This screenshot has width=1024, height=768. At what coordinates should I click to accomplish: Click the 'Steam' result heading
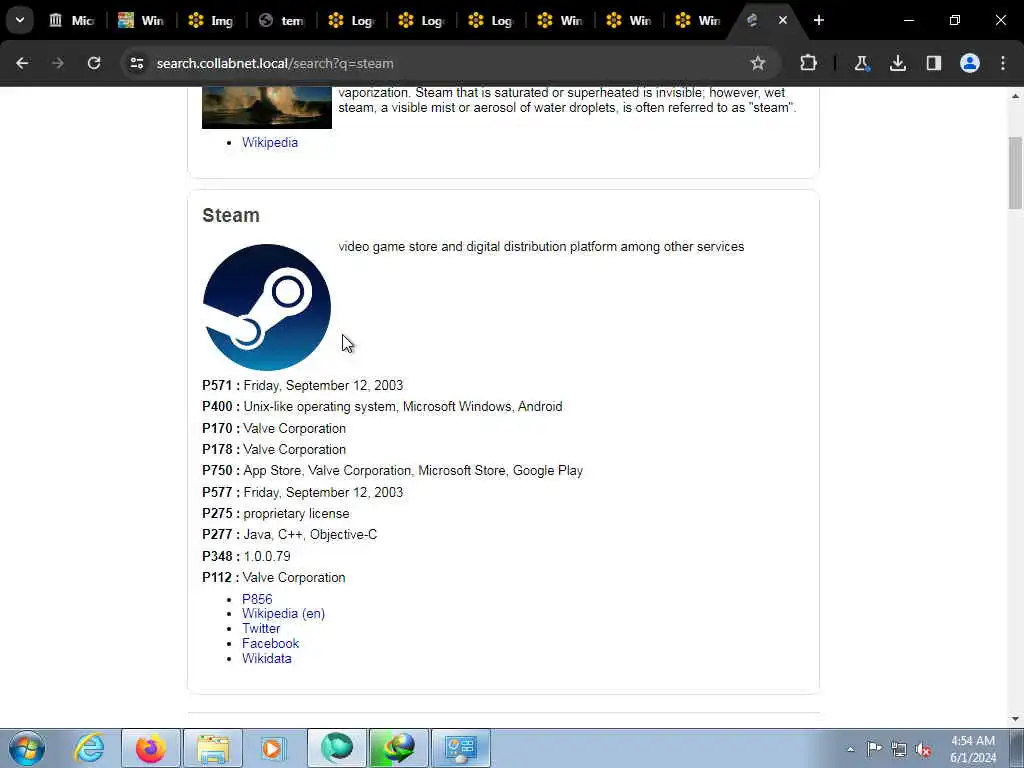231,215
